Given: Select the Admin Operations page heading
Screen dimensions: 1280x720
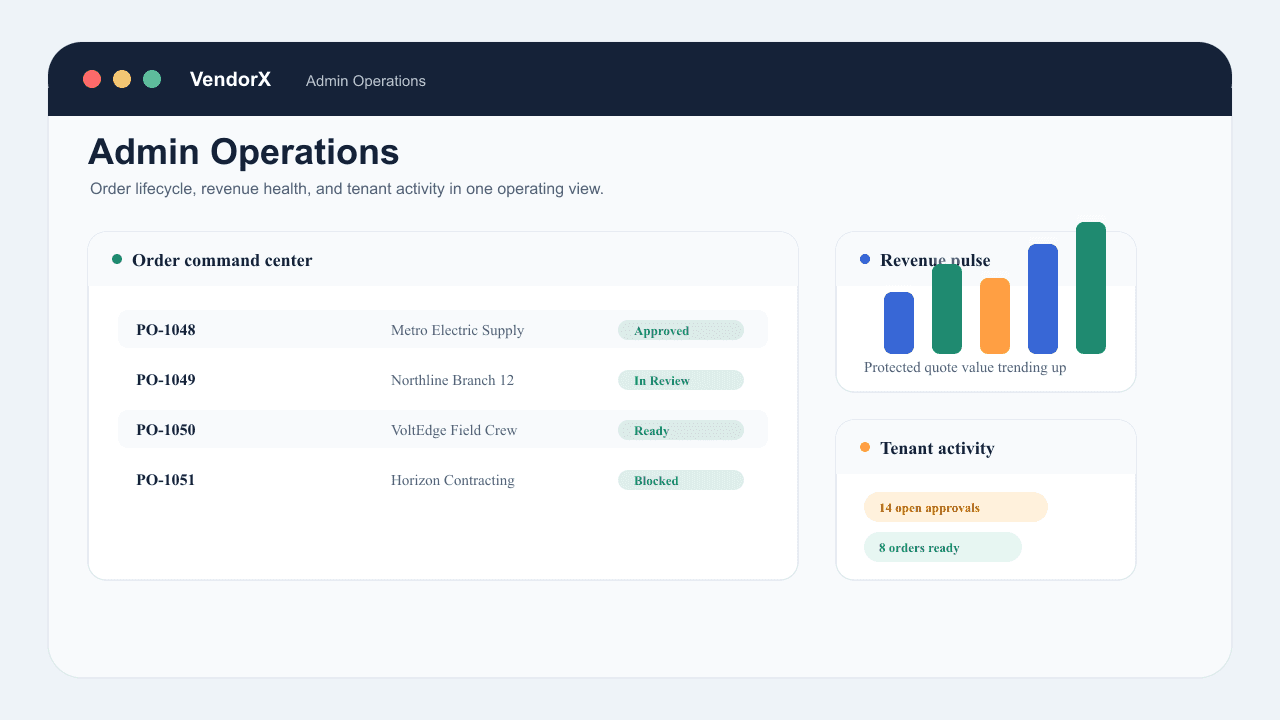Looking at the screenshot, I should [244, 152].
